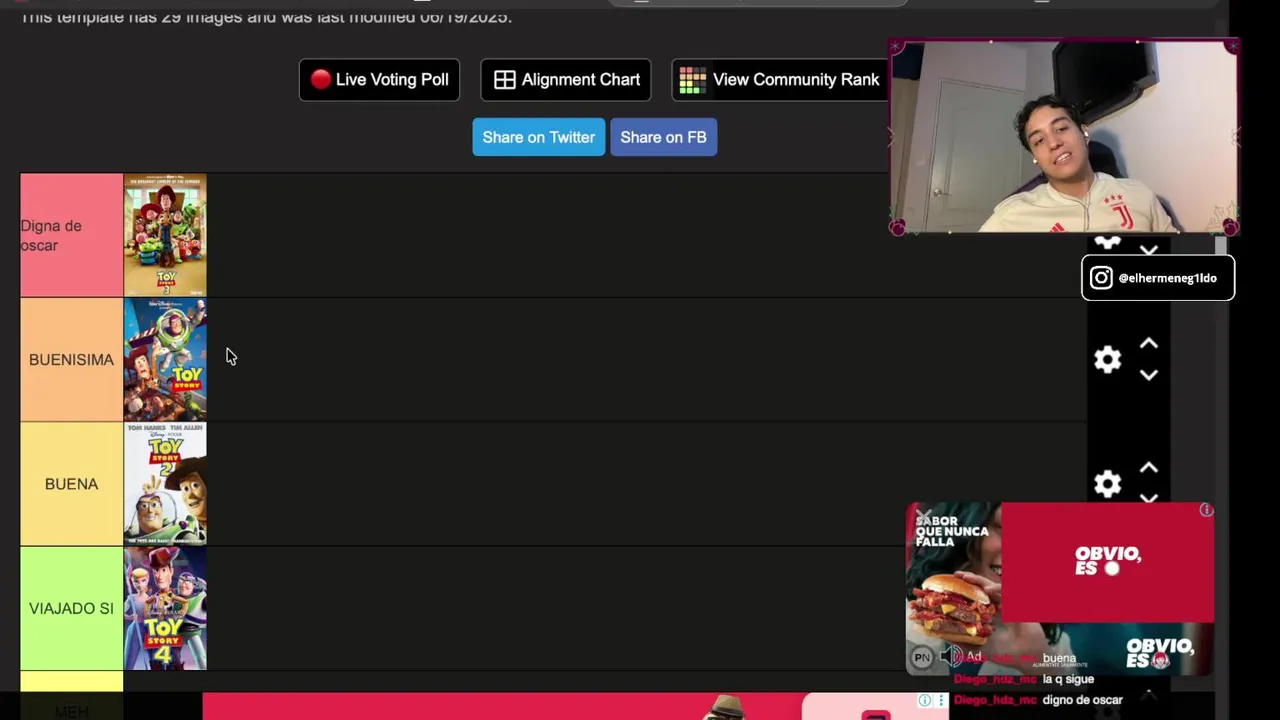
Task: Open the BUENISIMA row settings gear
Action: 1107,360
